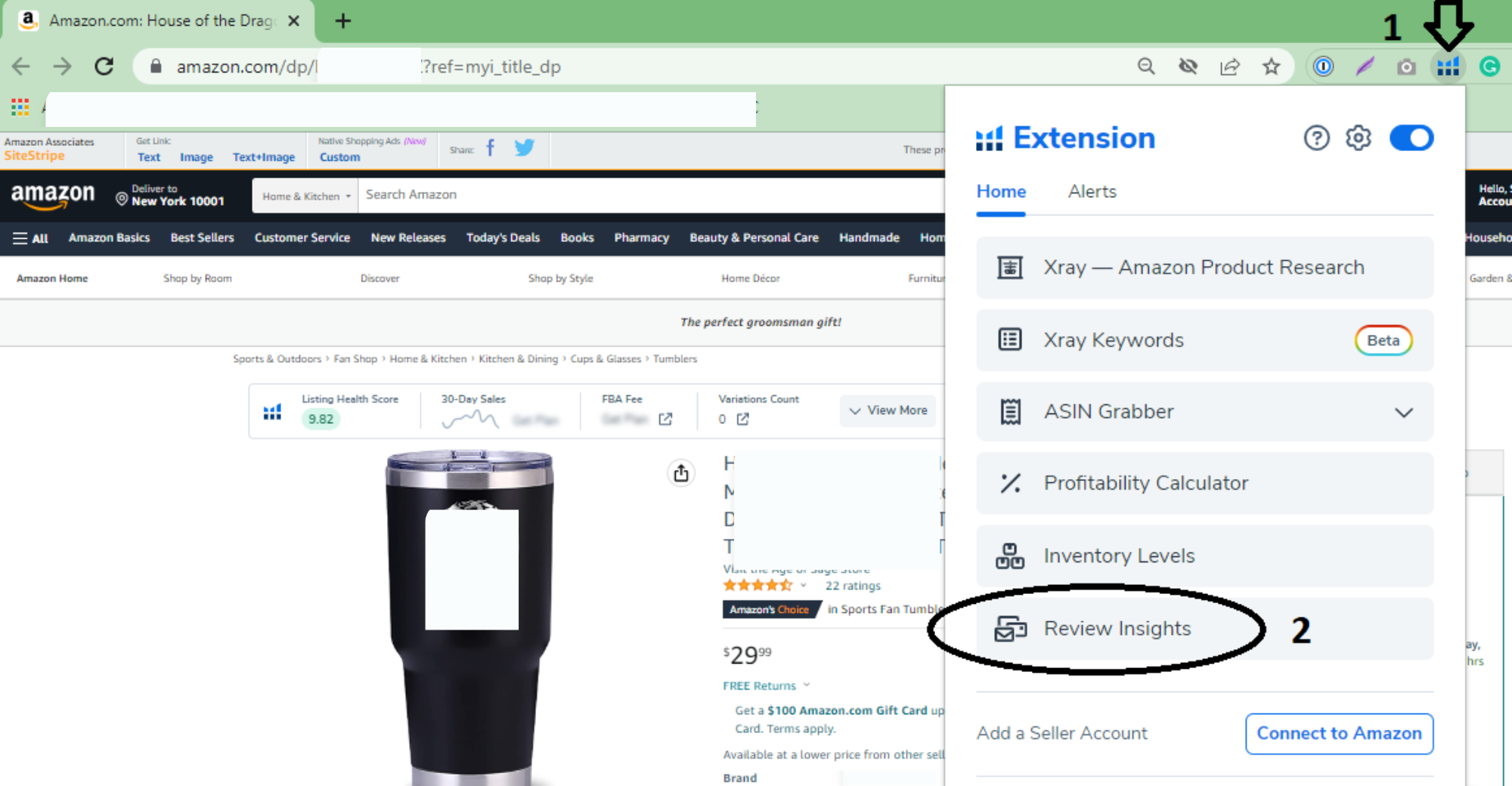Open Beauty & Personal Care nav link
This screenshot has width=1512, height=786.
pyautogui.click(x=754, y=238)
